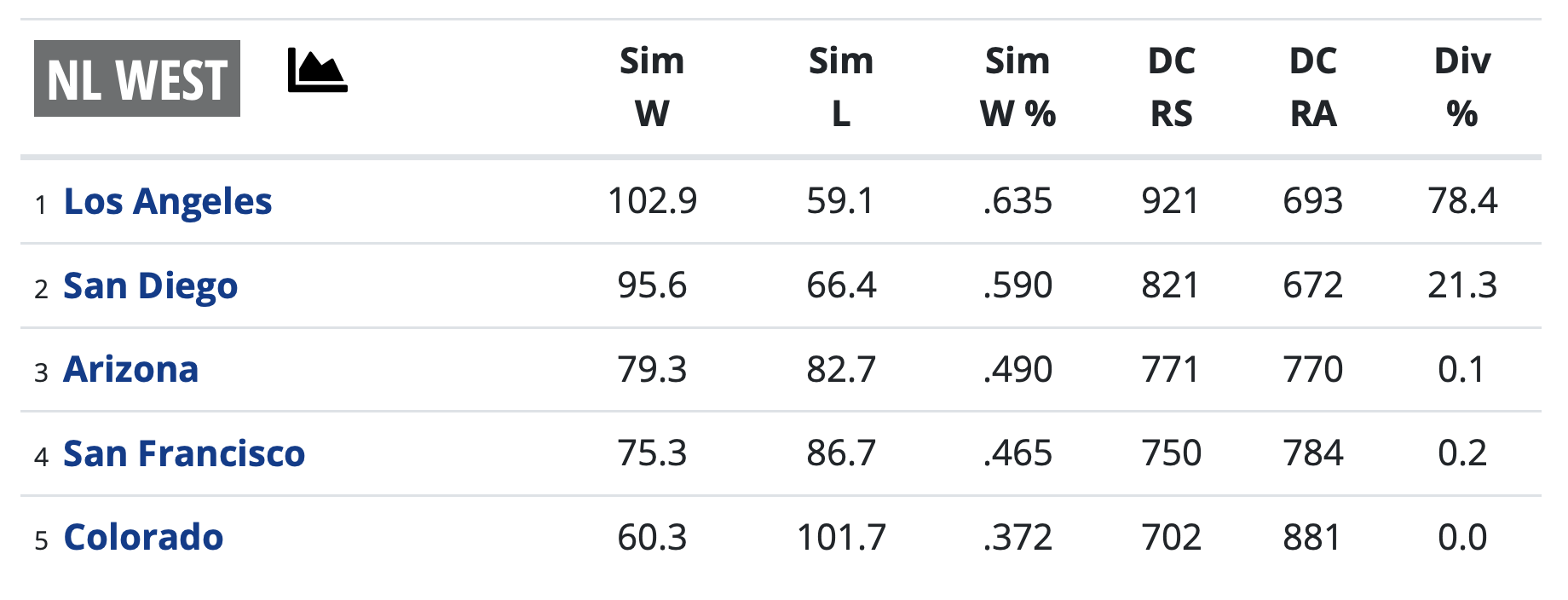Click Los Angeles' 102.9 simulated wins value

click(652, 201)
